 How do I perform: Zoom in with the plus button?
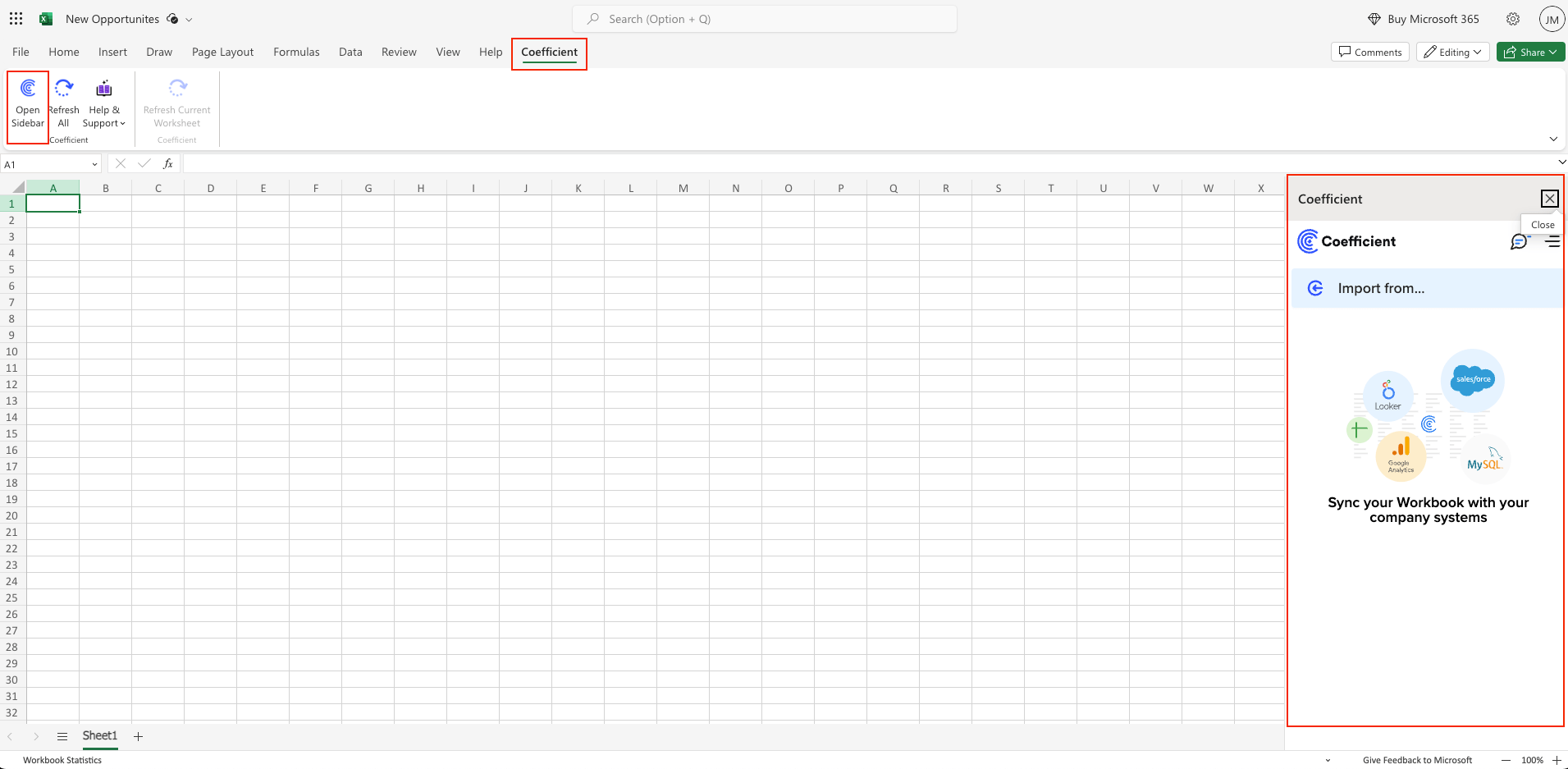(x=1557, y=760)
